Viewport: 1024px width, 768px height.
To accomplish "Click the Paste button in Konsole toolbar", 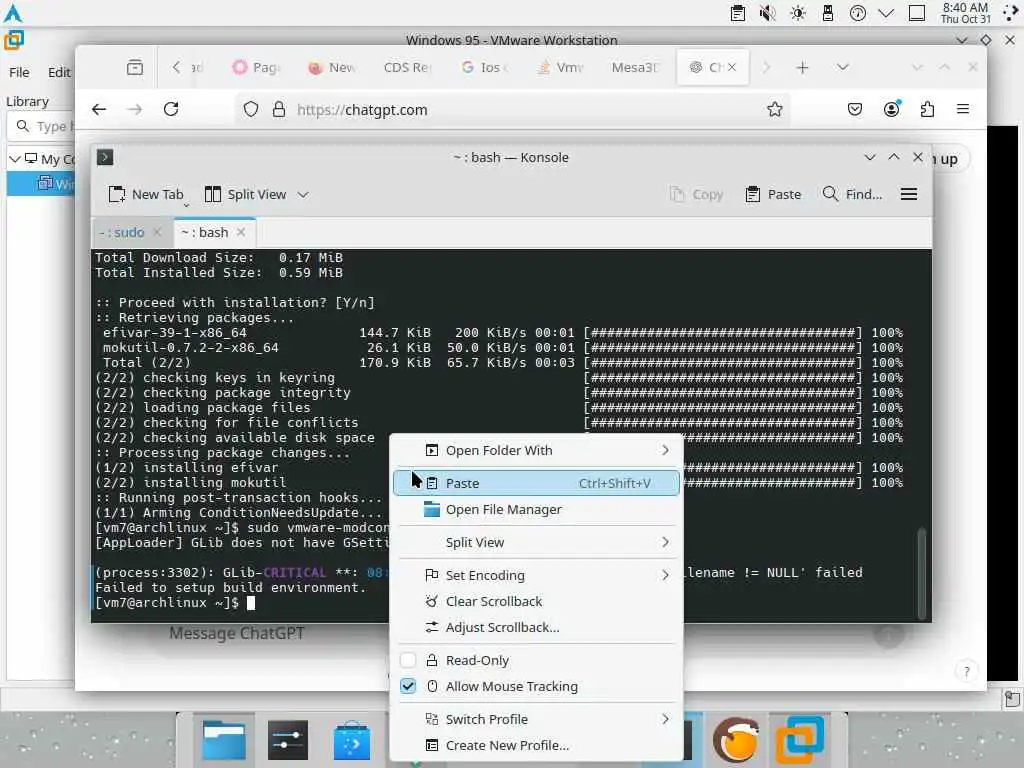I will pos(773,195).
